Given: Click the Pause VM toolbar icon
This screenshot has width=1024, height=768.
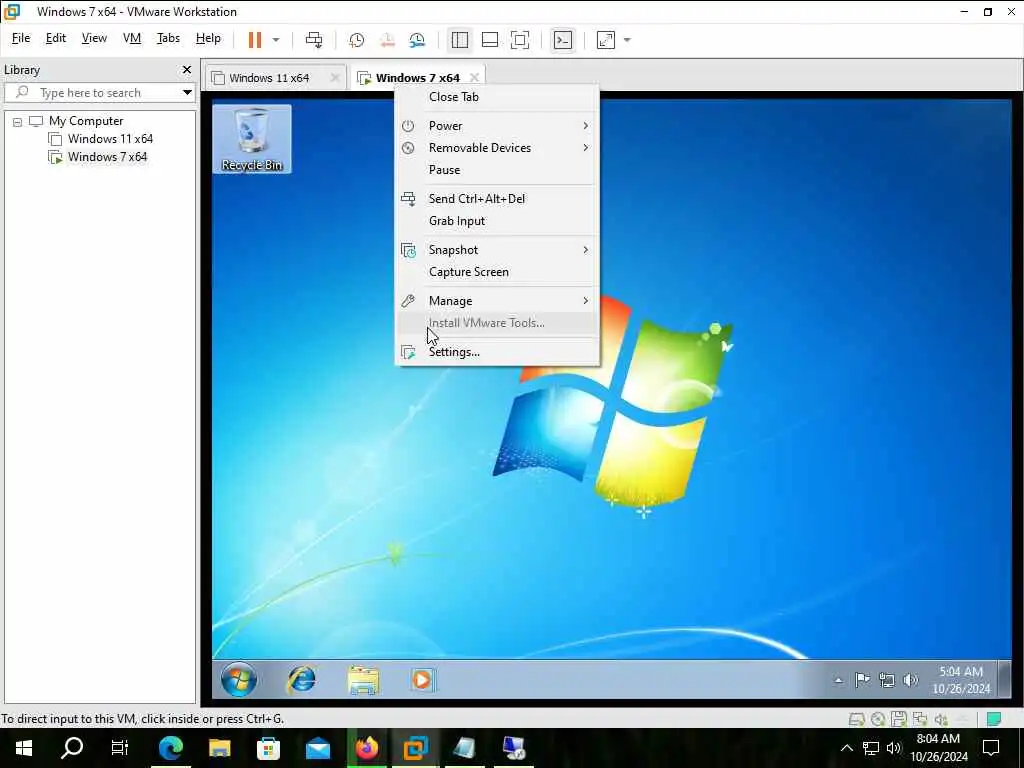Looking at the screenshot, I should 255,40.
